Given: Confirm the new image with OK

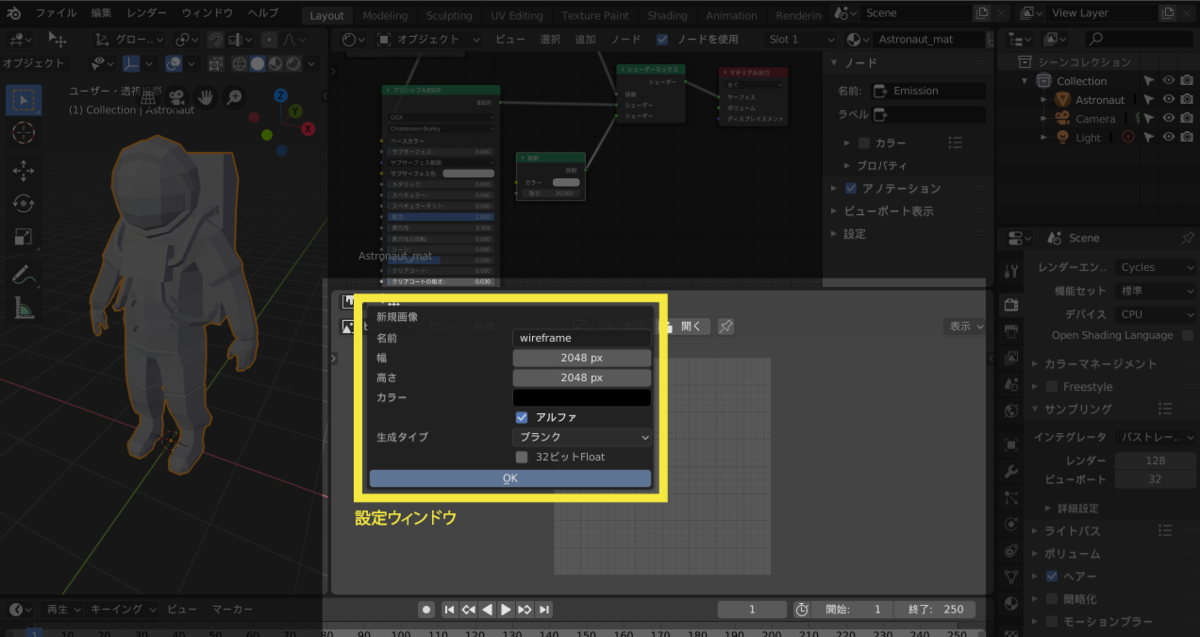Looking at the screenshot, I should (x=510, y=478).
